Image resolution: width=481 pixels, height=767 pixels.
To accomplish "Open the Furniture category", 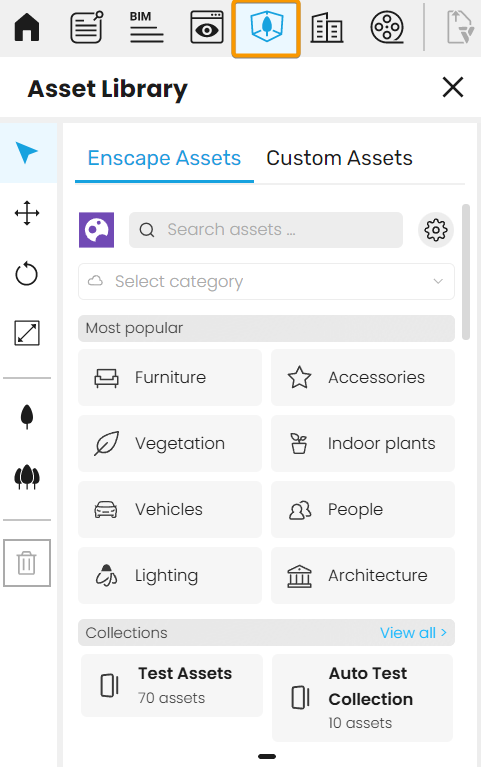I will pos(170,378).
